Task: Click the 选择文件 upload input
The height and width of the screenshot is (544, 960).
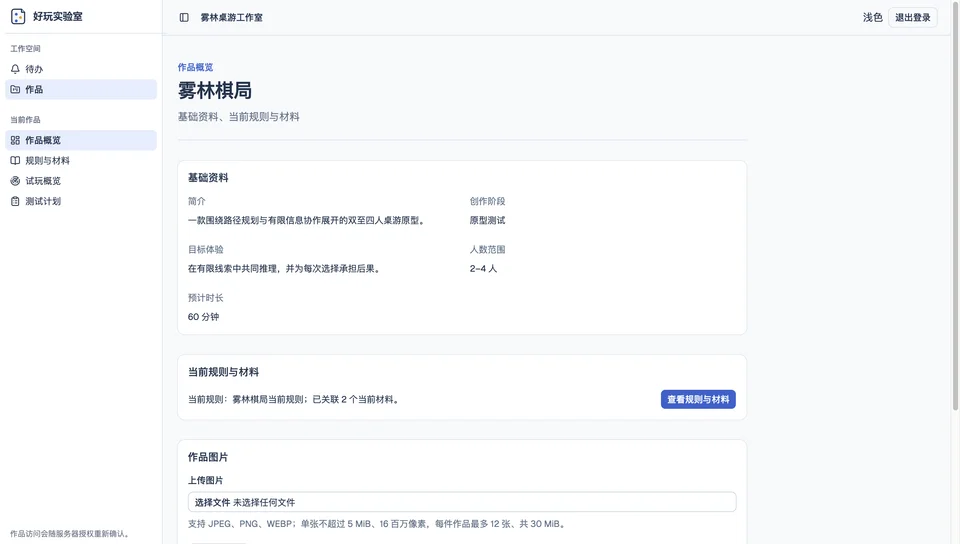Action: pyautogui.click(x=462, y=502)
